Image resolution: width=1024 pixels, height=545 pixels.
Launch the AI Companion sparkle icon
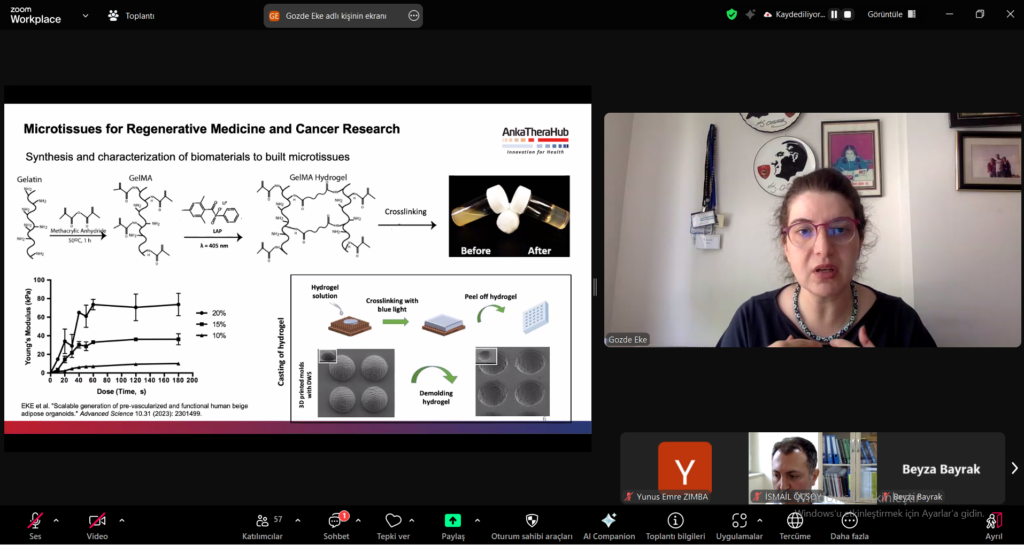pos(609,520)
